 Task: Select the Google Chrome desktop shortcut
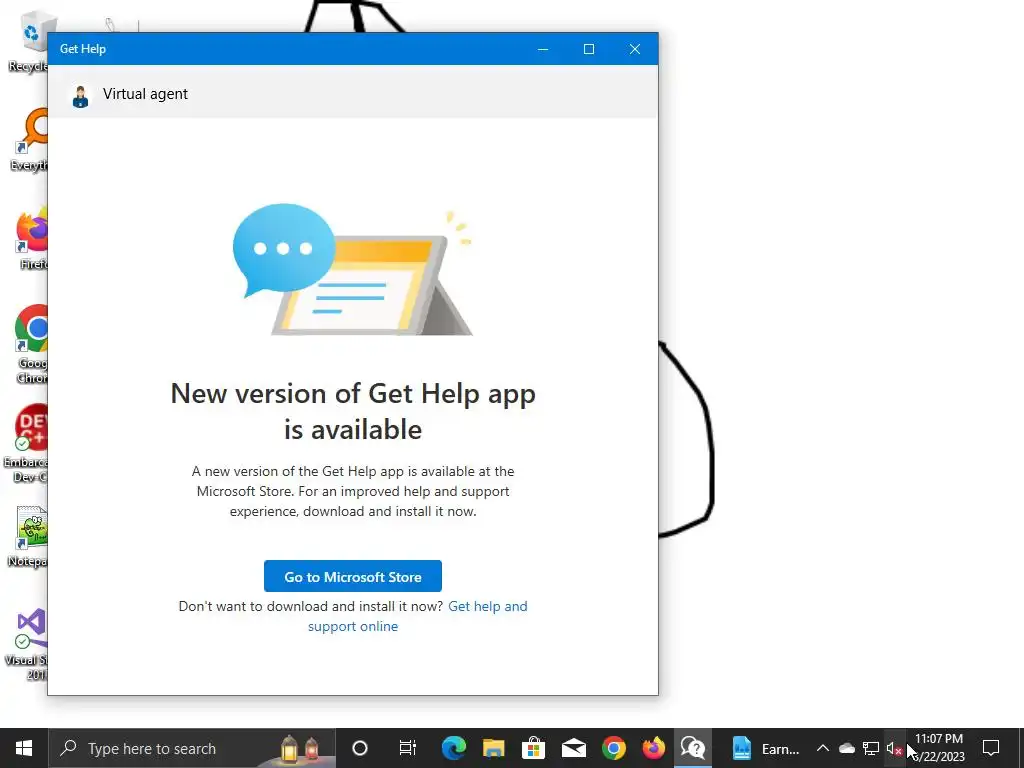(x=31, y=344)
